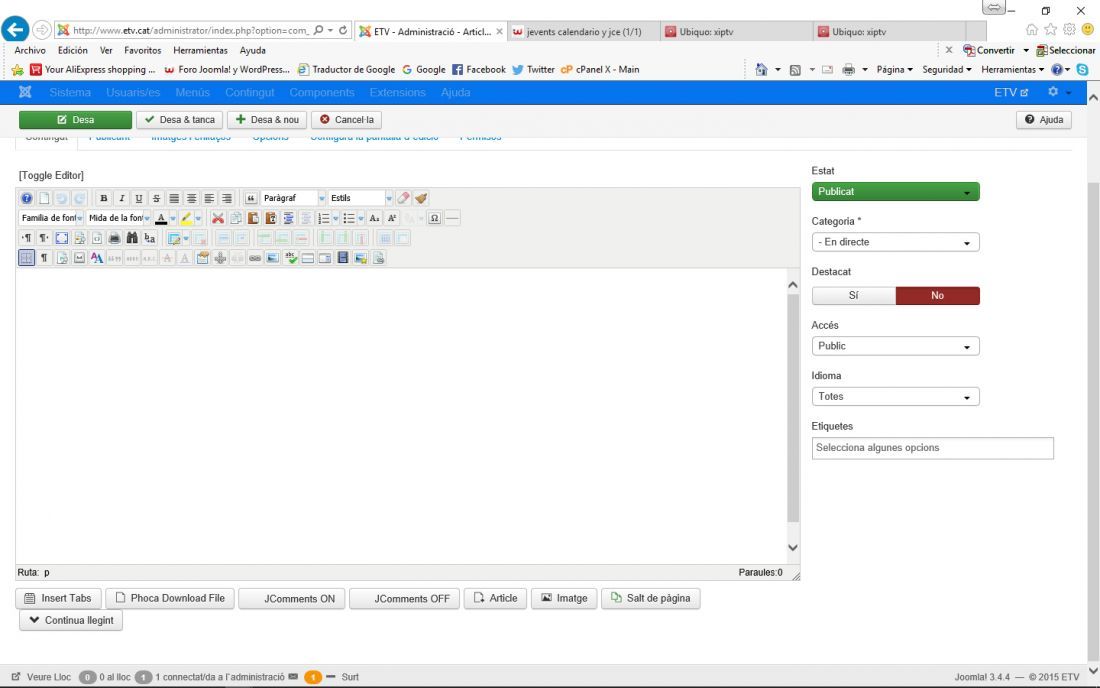Image resolution: width=1100 pixels, height=688 pixels.
Task: Open the Paràgraf format dropdown
Action: click(294, 198)
